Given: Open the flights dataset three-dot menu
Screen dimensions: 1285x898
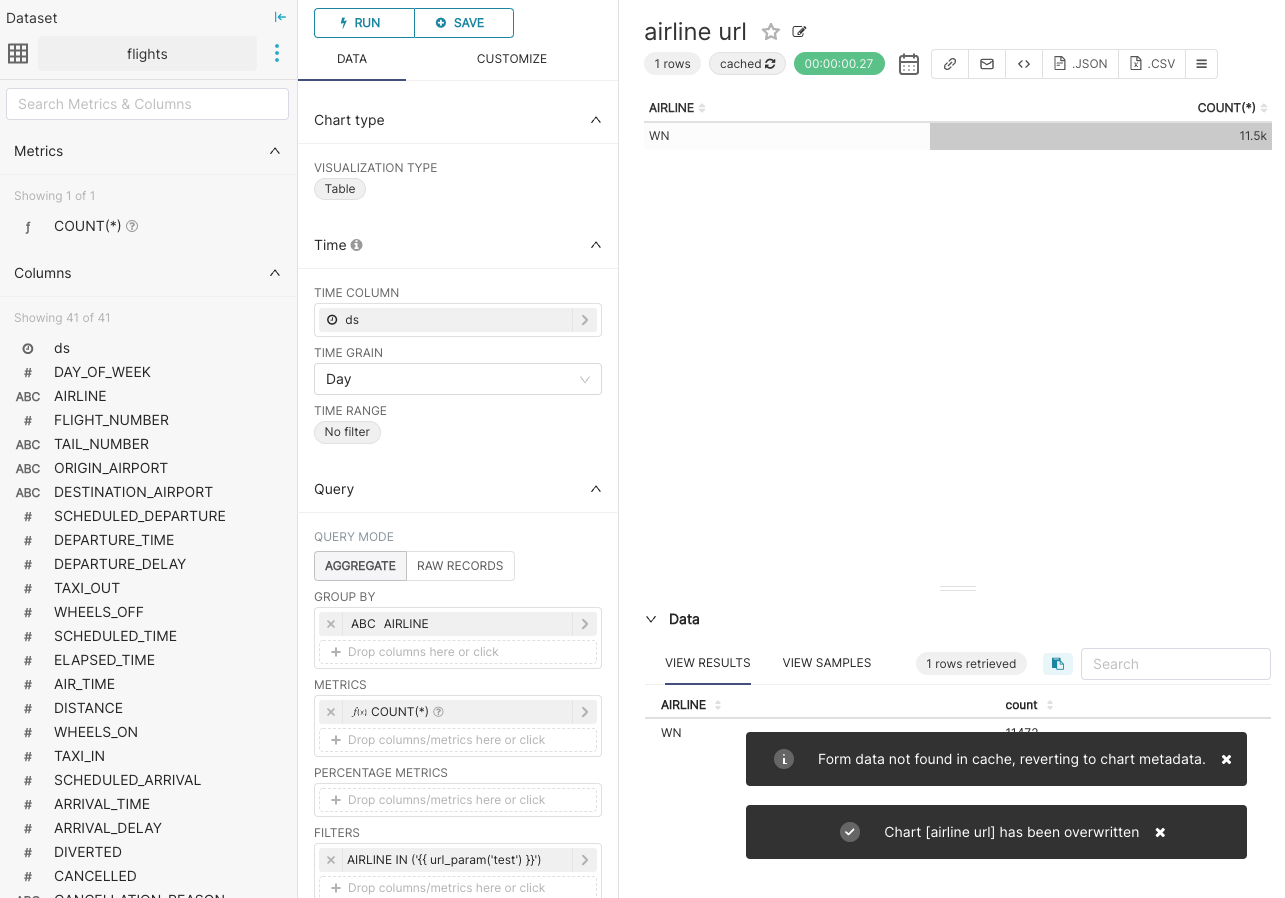Looking at the screenshot, I should (x=277, y=54).
